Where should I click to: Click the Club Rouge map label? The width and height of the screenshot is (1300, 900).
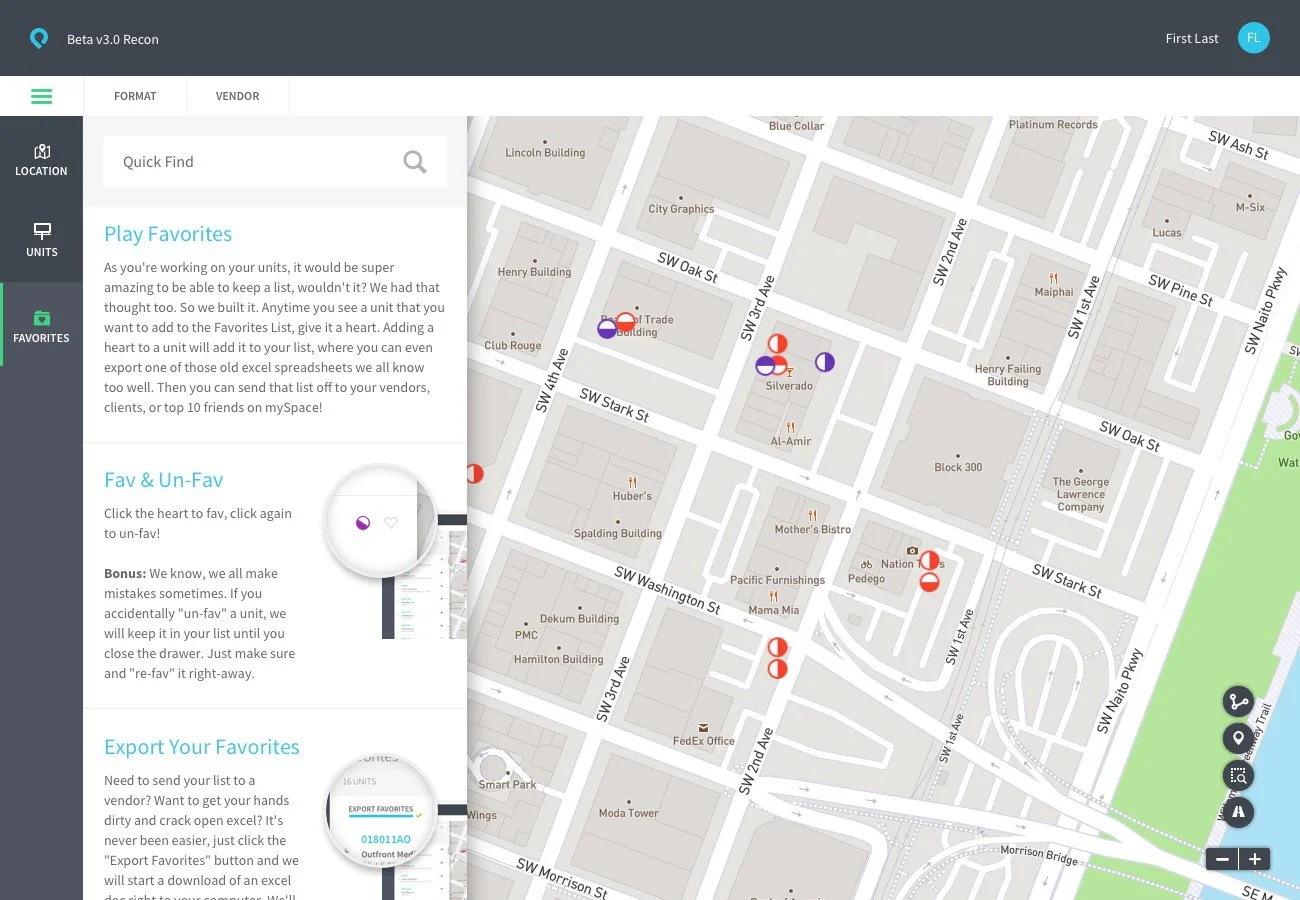tap(513, 346)
